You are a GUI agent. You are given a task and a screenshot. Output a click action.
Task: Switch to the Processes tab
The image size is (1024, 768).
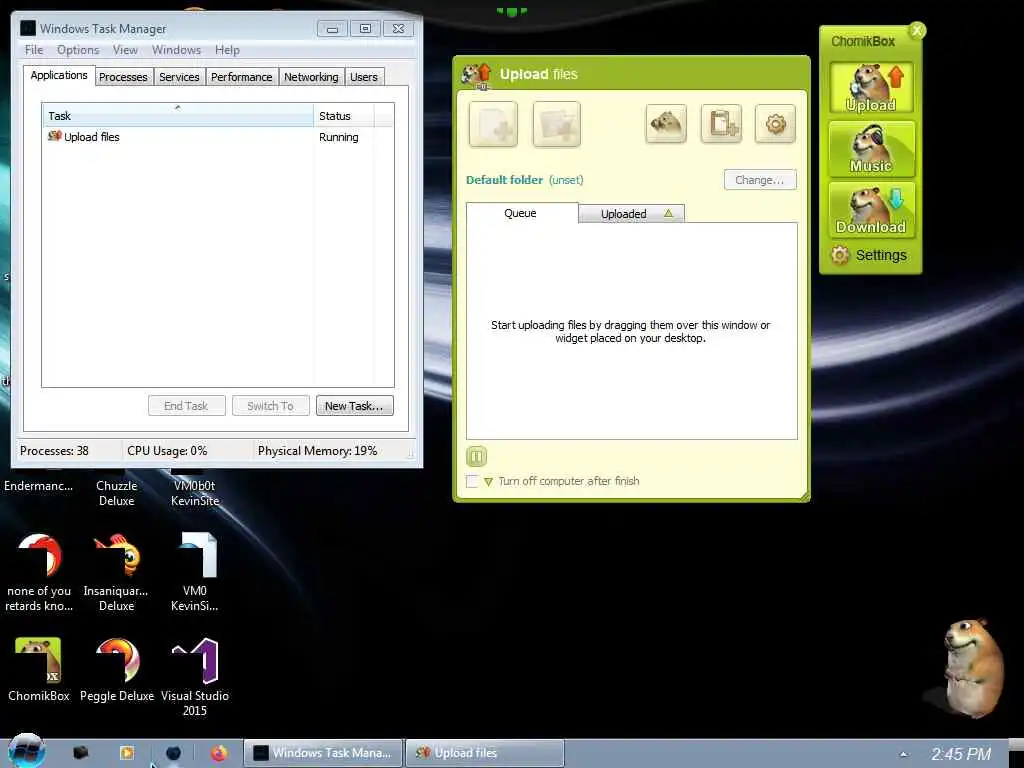(x=123, y=77)
